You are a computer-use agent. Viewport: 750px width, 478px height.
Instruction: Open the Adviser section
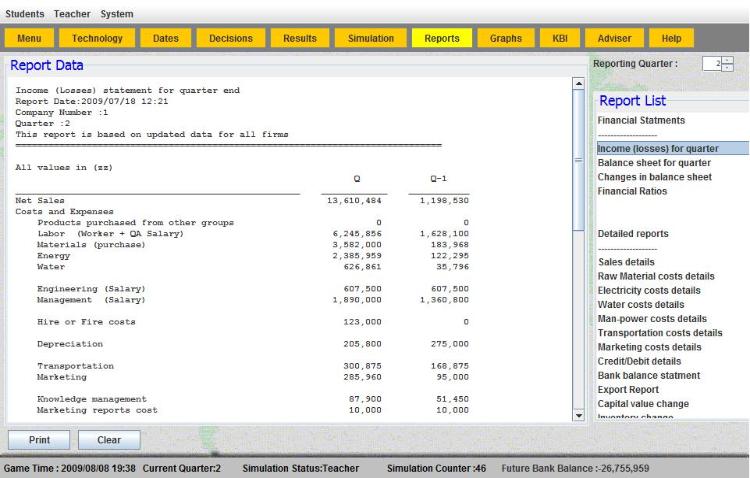coord(615,38)
